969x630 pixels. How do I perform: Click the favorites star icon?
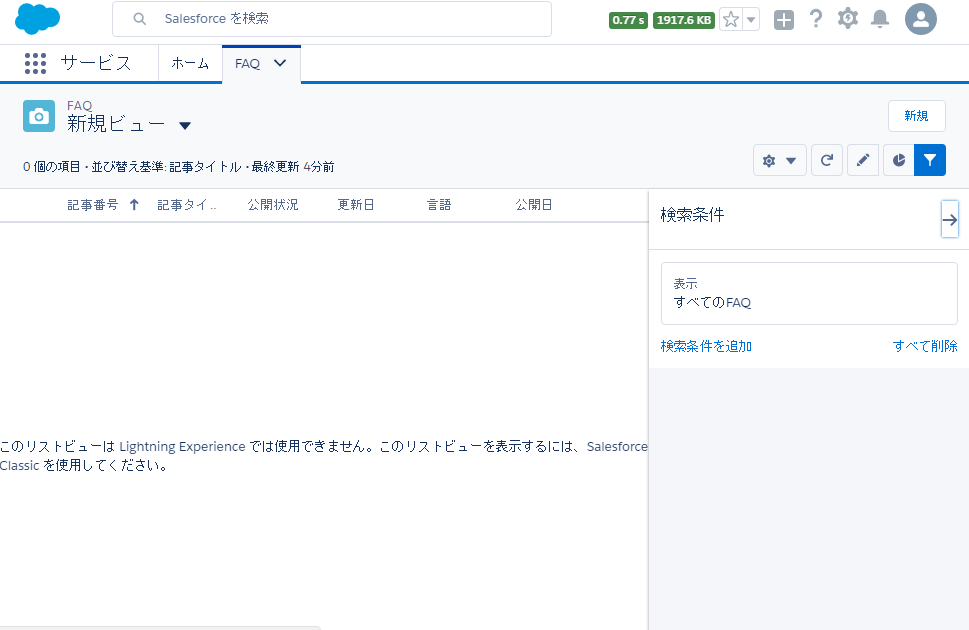(x=731, y=20)
